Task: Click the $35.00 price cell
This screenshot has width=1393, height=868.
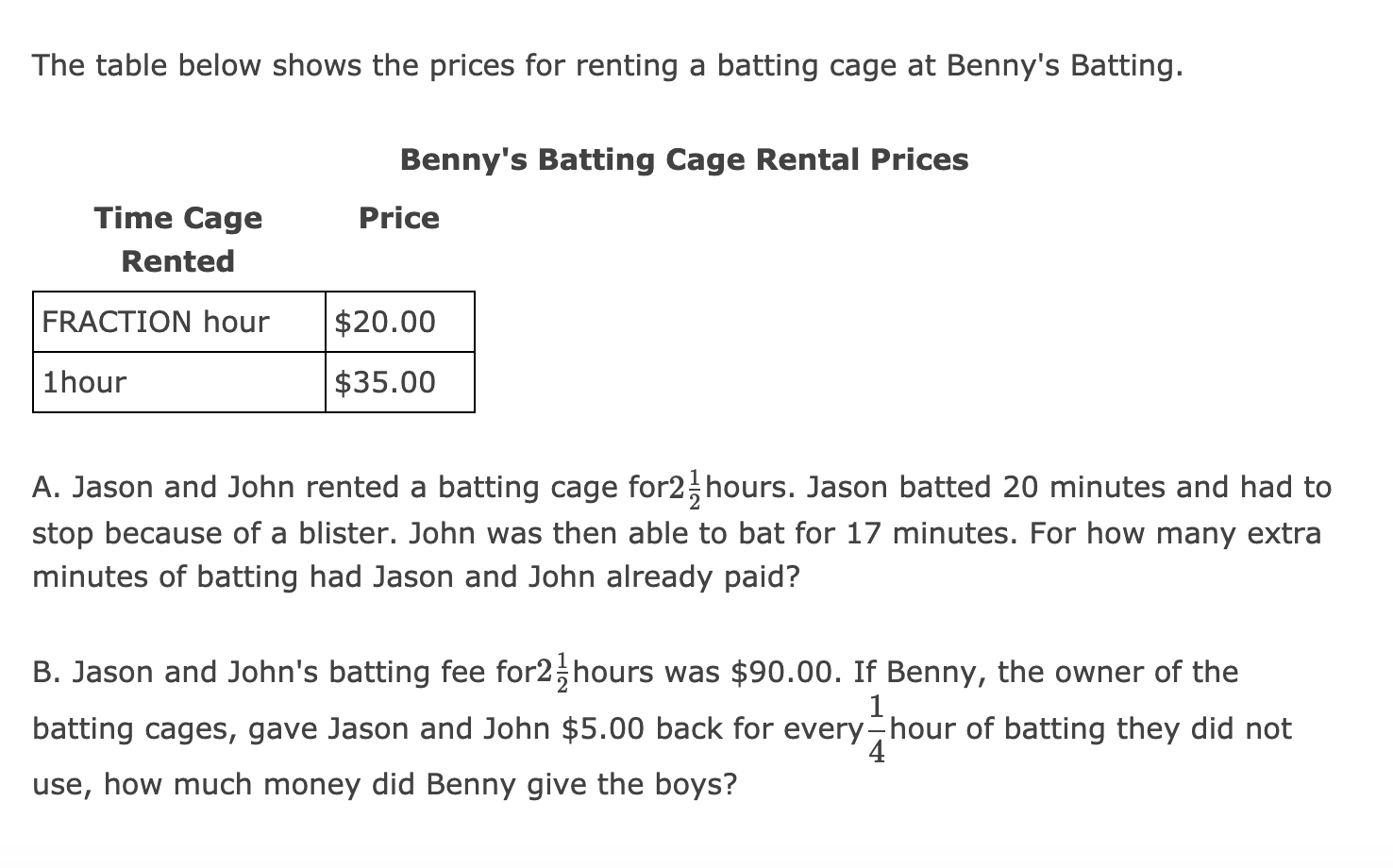Action: [x=385, y=382]
